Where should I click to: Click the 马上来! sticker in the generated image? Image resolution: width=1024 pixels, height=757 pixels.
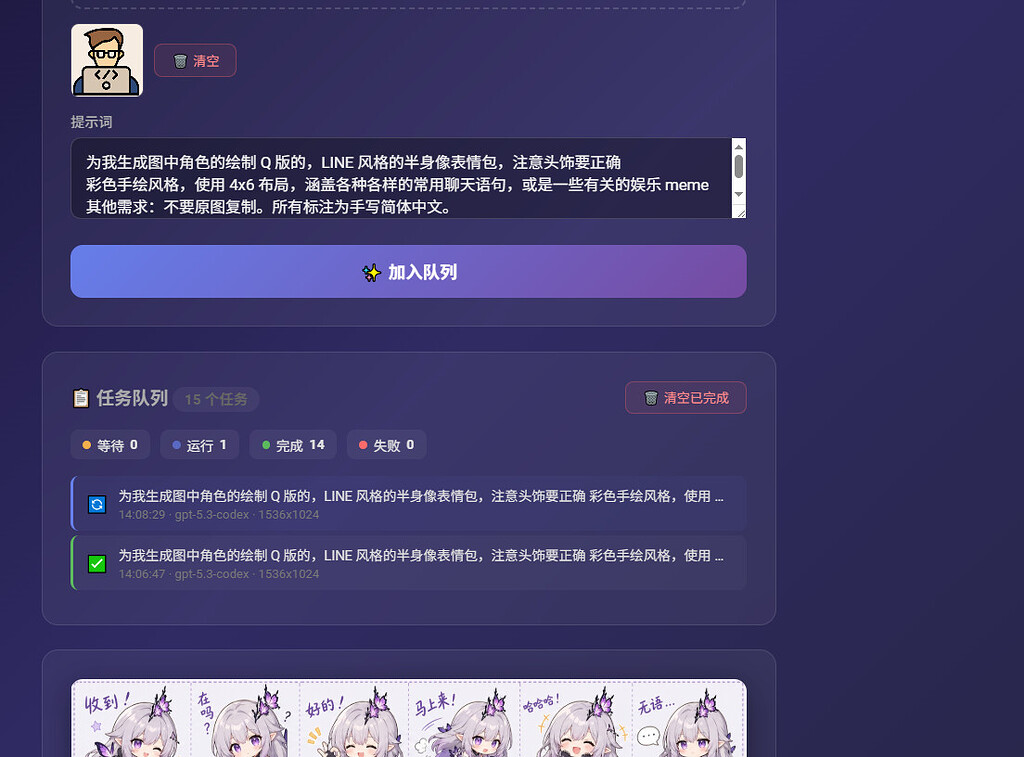464,721
